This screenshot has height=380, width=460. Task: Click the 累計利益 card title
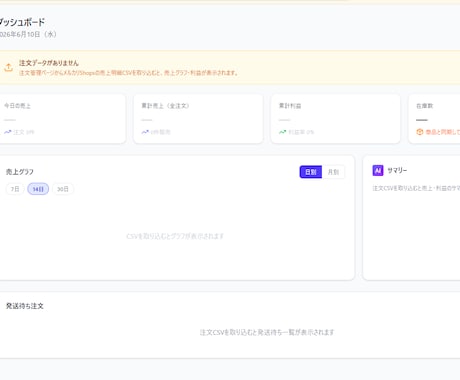(x=290, y=106)
